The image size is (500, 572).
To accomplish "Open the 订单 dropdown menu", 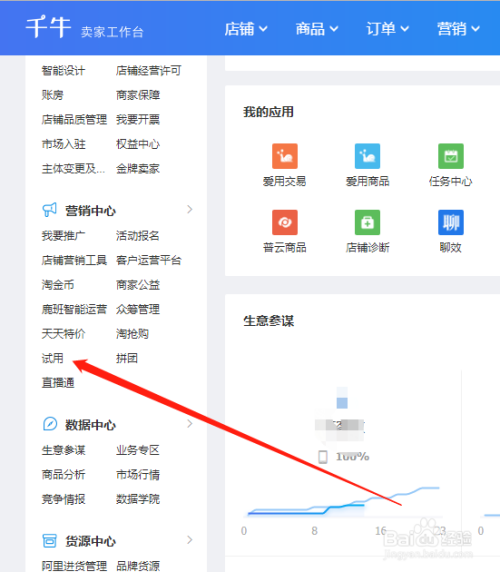I will (388, 28).
